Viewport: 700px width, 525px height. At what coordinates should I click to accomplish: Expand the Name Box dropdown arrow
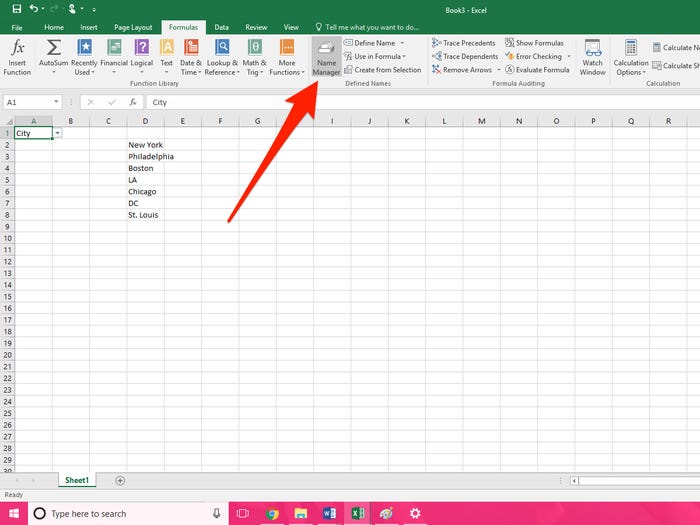(x=56, y=102)
